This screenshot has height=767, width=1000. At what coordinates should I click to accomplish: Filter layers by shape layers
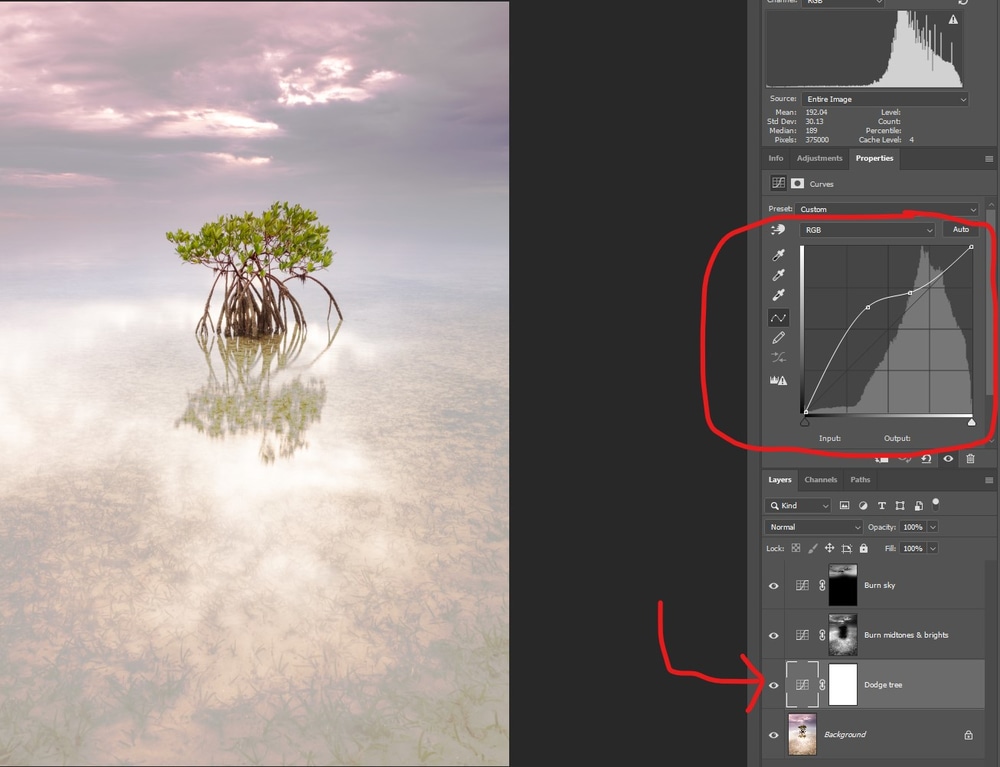click(900, 506)
